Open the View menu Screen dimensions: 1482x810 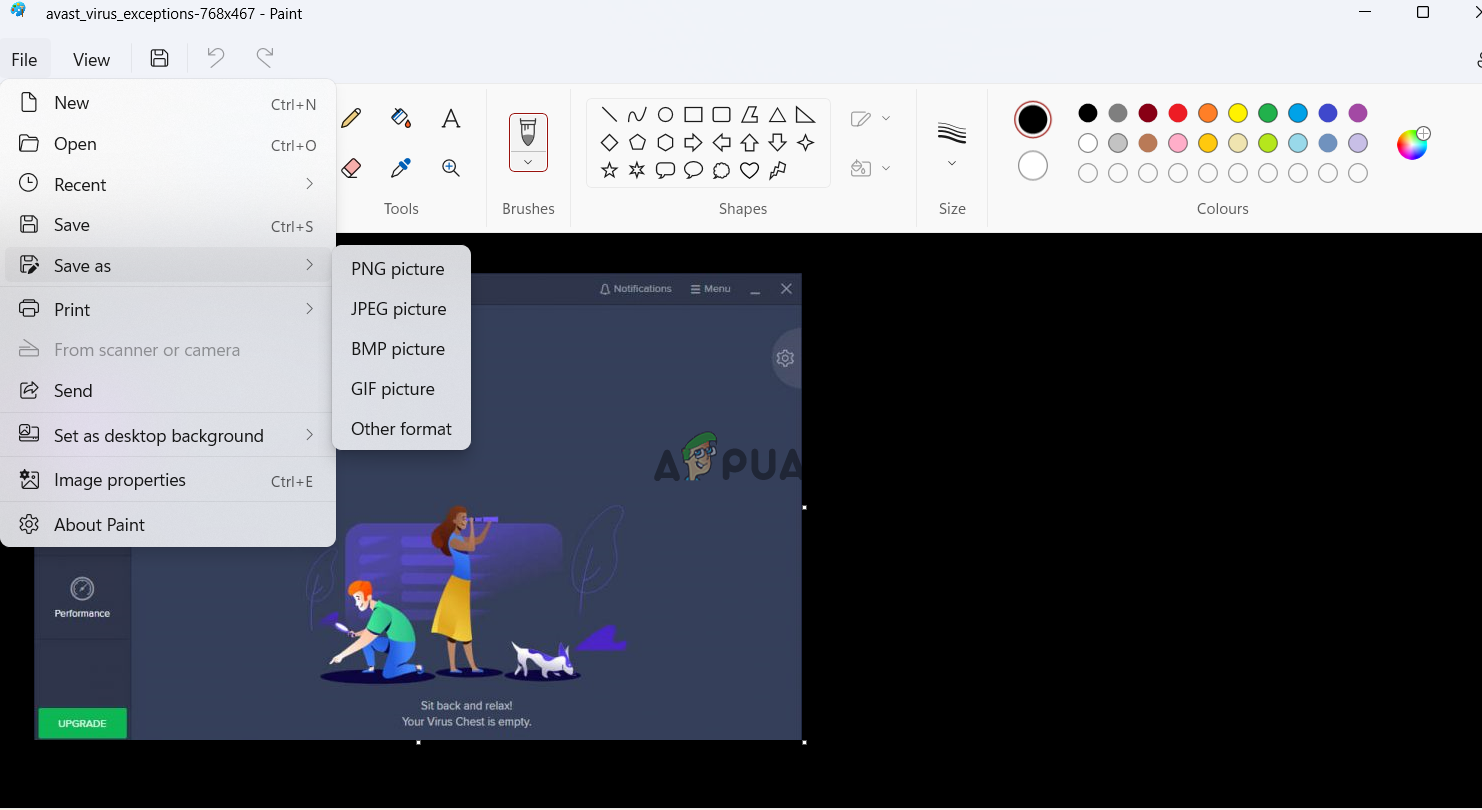pyautogui.click(x=91, y=60)
